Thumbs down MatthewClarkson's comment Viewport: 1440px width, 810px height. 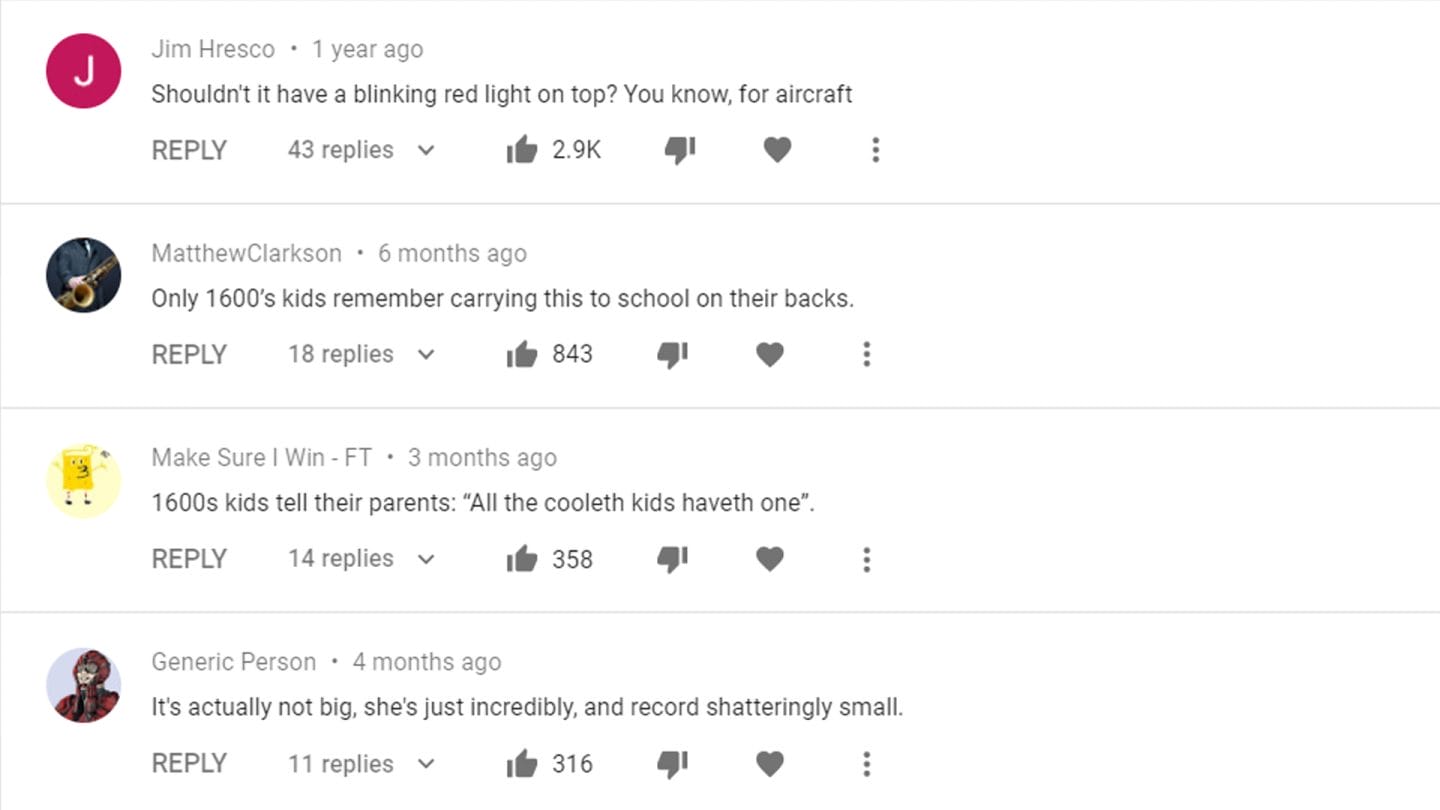coord(672,355)
